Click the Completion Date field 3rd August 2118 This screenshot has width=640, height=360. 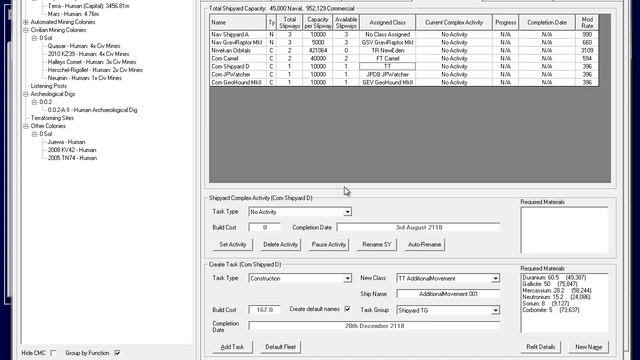418,227
